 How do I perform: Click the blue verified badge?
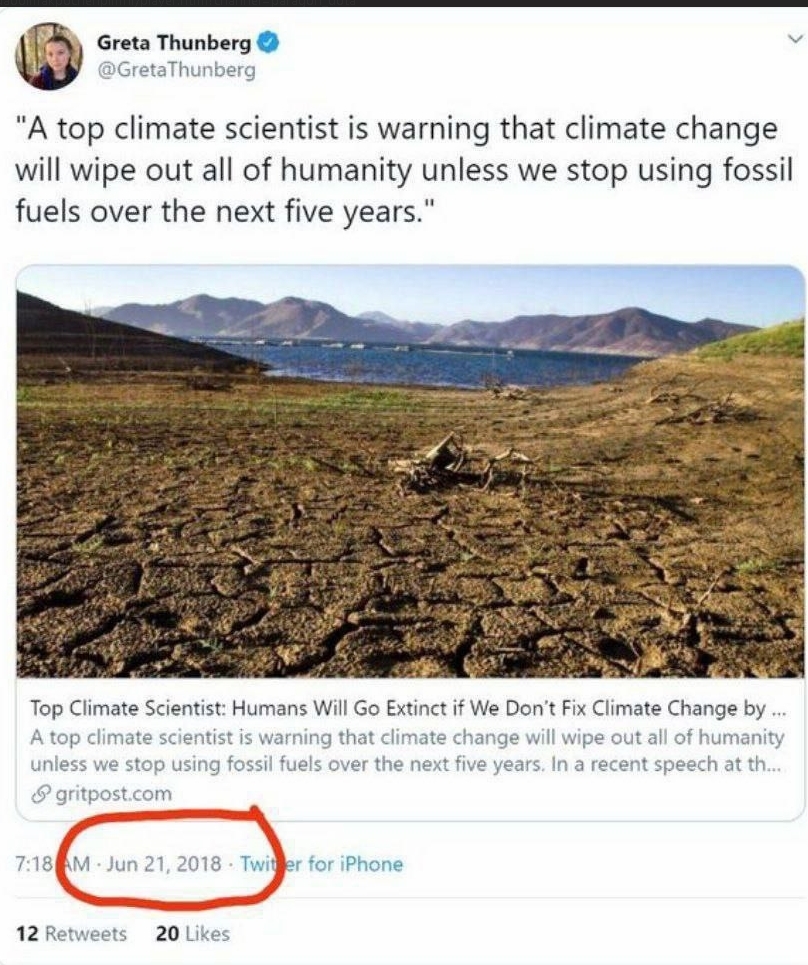[x=268, y=42]
